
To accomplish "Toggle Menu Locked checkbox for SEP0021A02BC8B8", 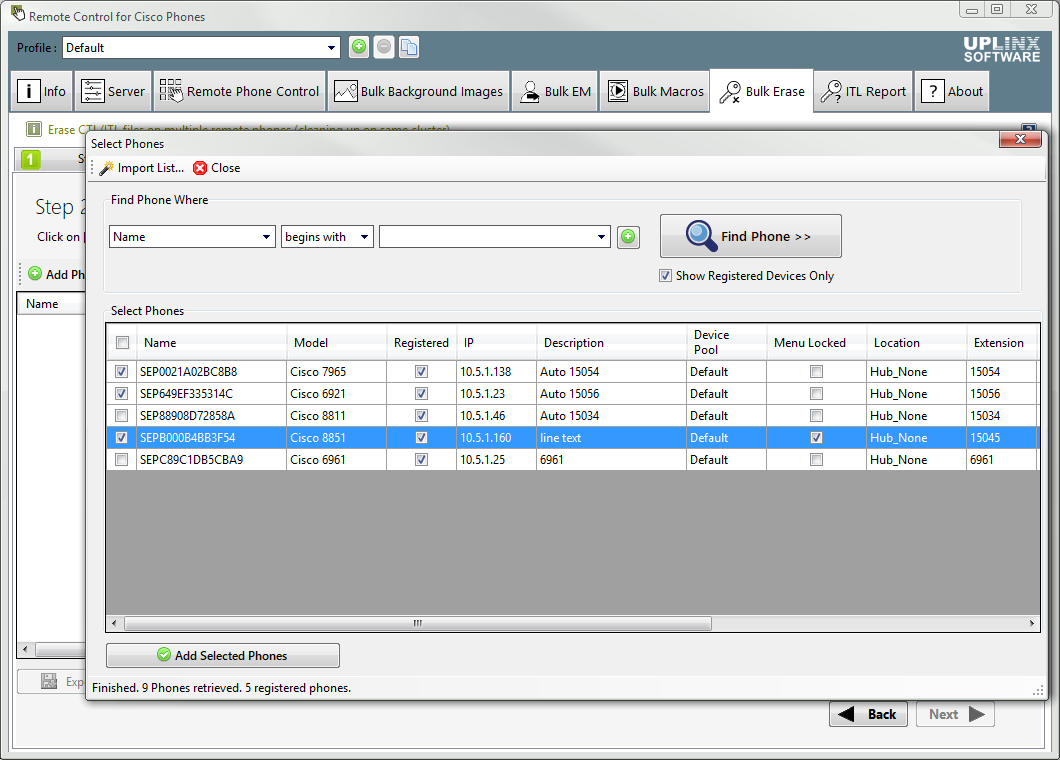I will coord(817,372).
